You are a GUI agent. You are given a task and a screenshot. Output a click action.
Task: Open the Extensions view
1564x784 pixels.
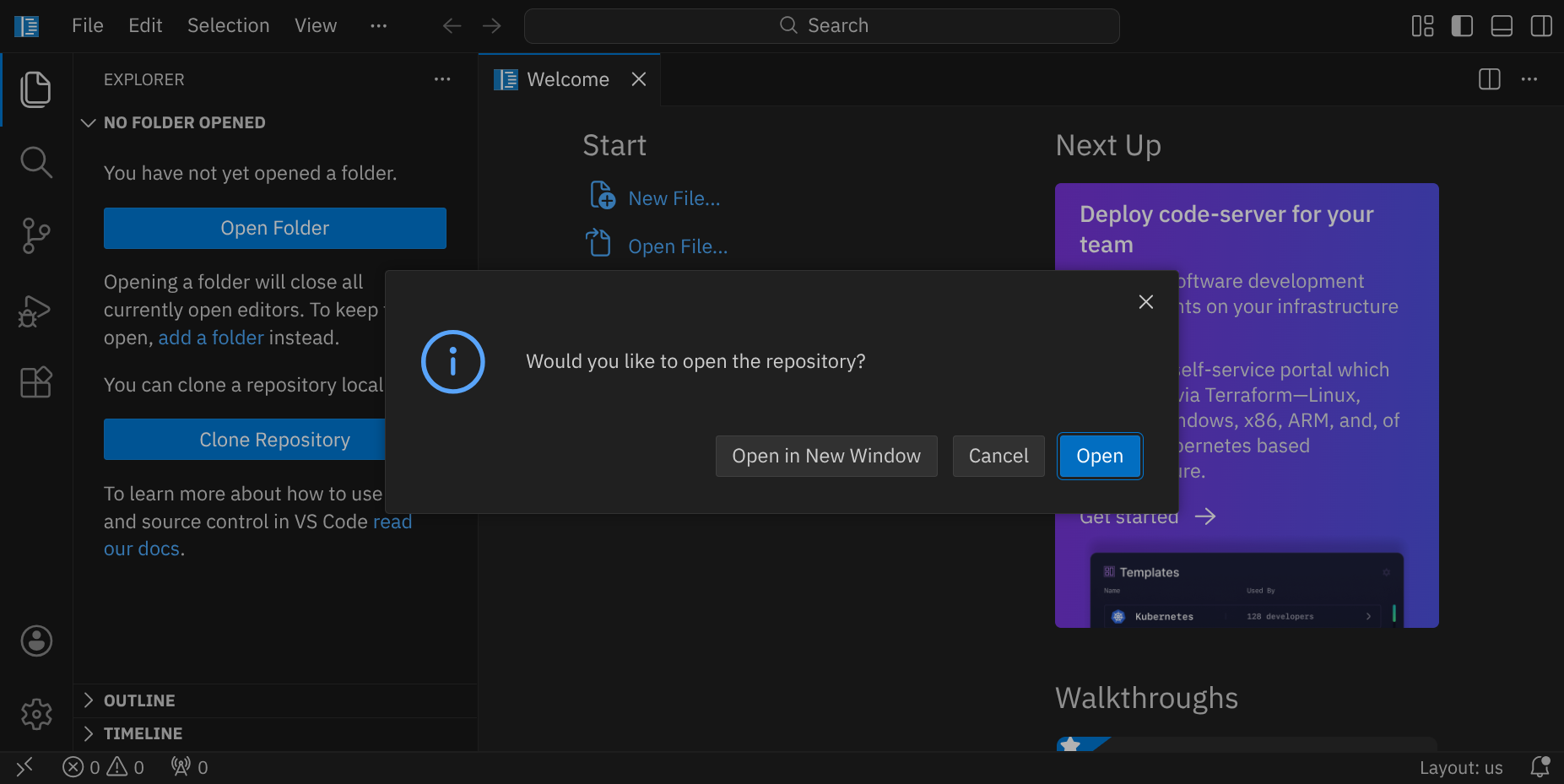pyautogui.click(x=35, y=382)
